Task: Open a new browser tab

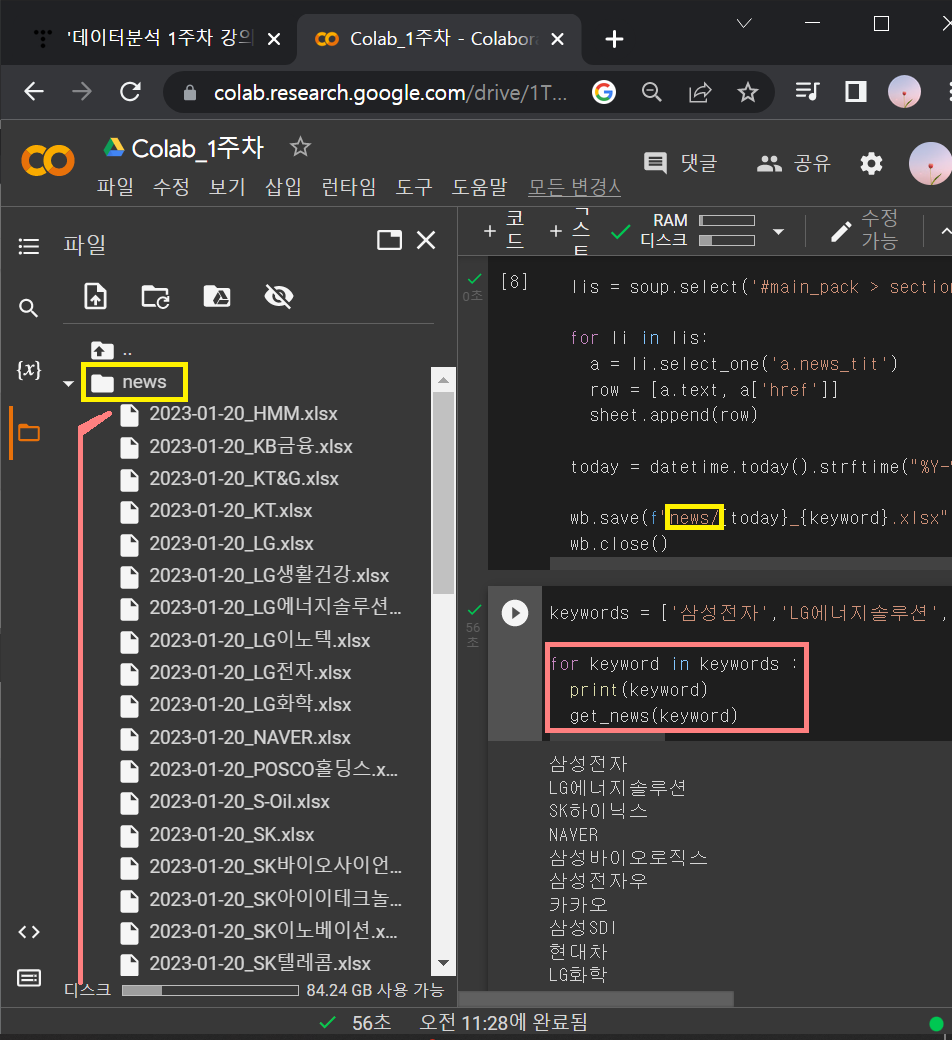Action: tap(614, 39)
